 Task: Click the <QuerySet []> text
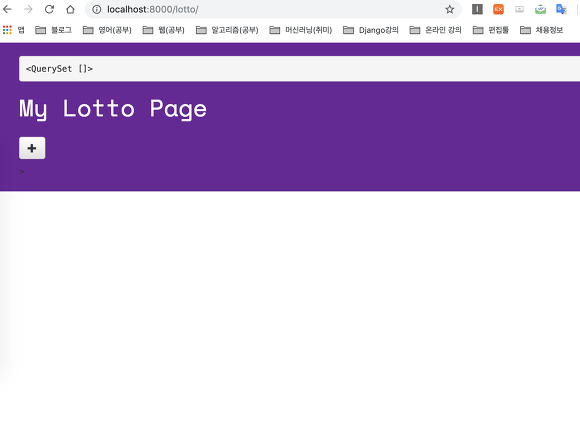59,69
